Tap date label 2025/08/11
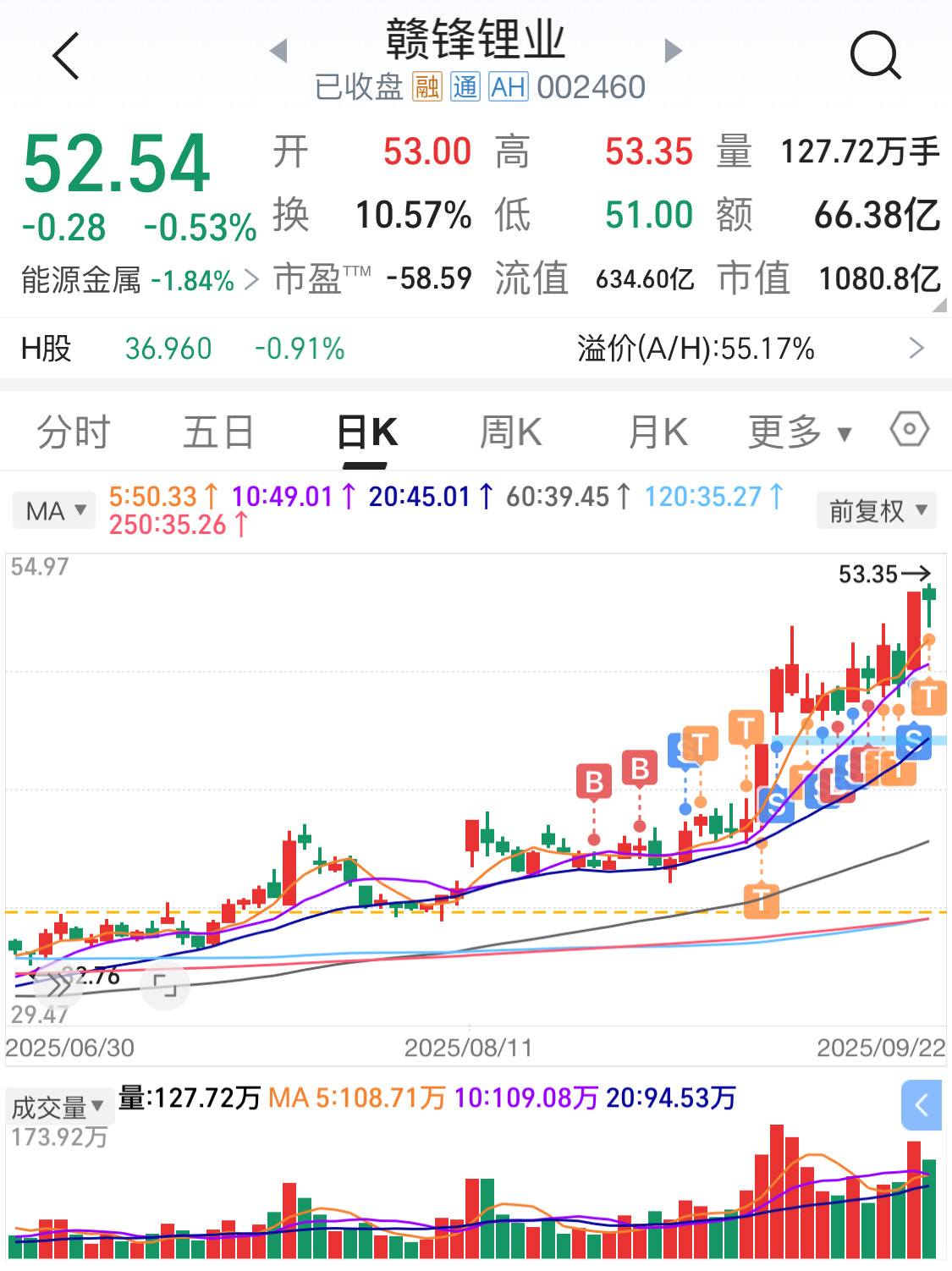 469,1048
